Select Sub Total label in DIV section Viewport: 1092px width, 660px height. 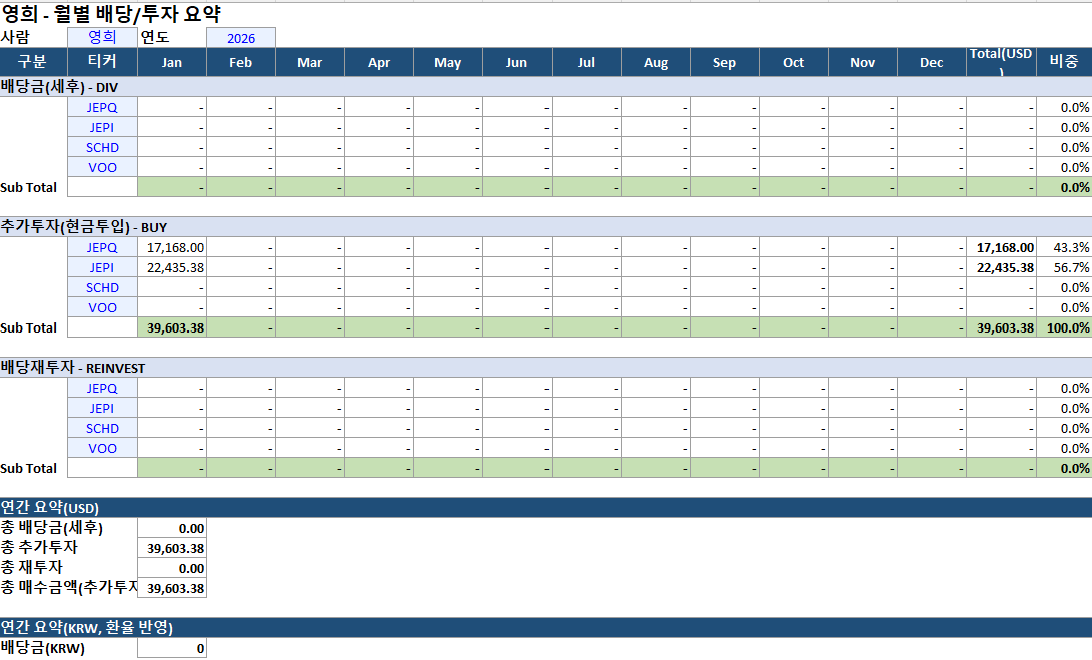33,187
